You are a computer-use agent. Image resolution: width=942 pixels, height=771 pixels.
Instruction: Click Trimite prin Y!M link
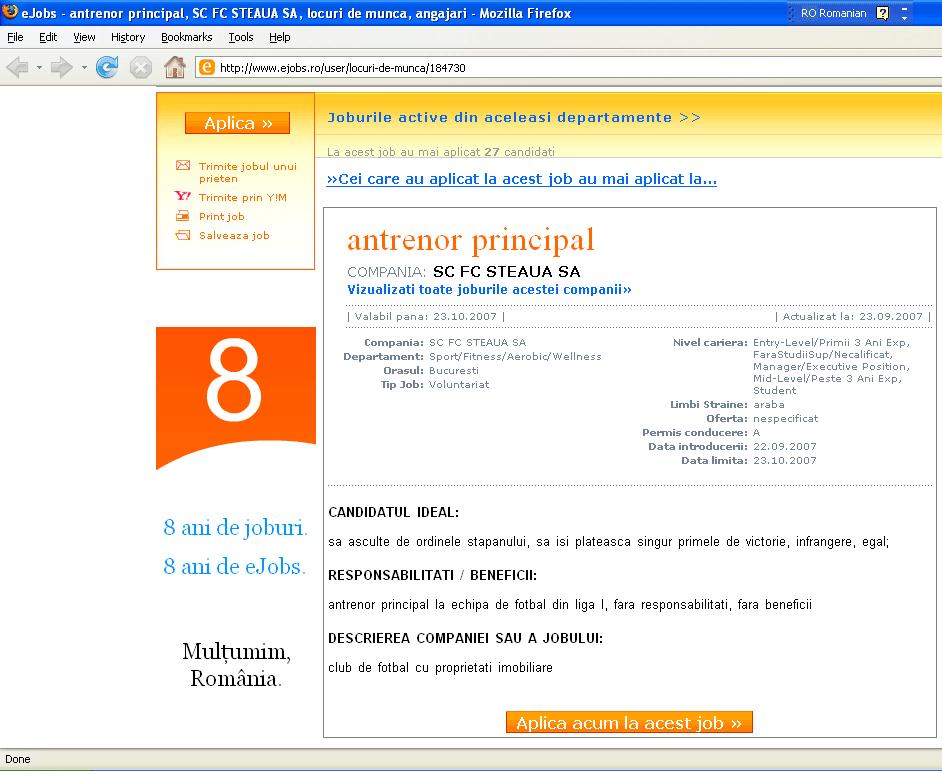pos(243,197)
